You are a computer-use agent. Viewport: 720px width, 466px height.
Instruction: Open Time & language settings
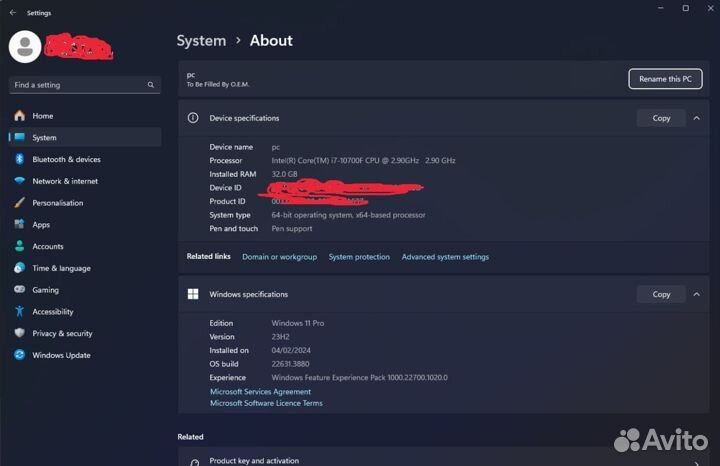(85, 268)
